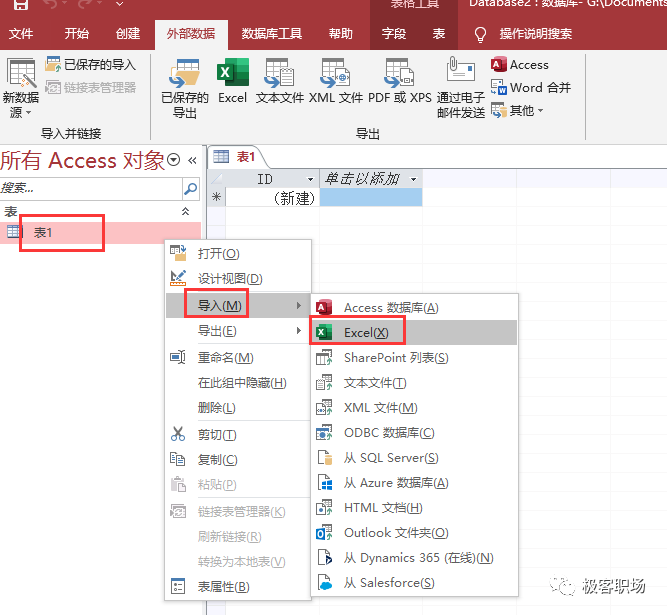Switch to the 字段 (Fields) ribbon tab
Image resolution: width=667 pixels, height=615 pixels.
[x=393, y=34]
